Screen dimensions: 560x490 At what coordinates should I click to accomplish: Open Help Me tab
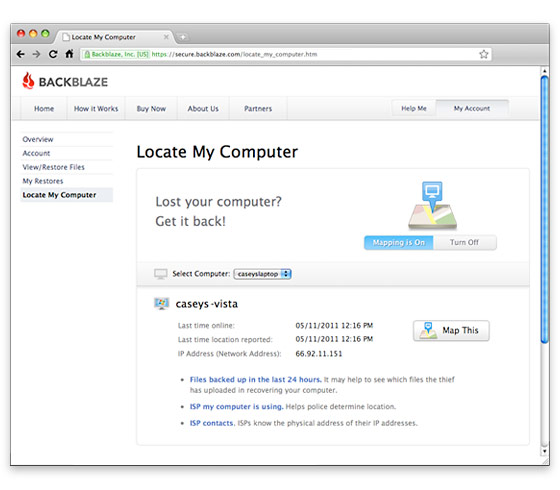coord(414,108)
